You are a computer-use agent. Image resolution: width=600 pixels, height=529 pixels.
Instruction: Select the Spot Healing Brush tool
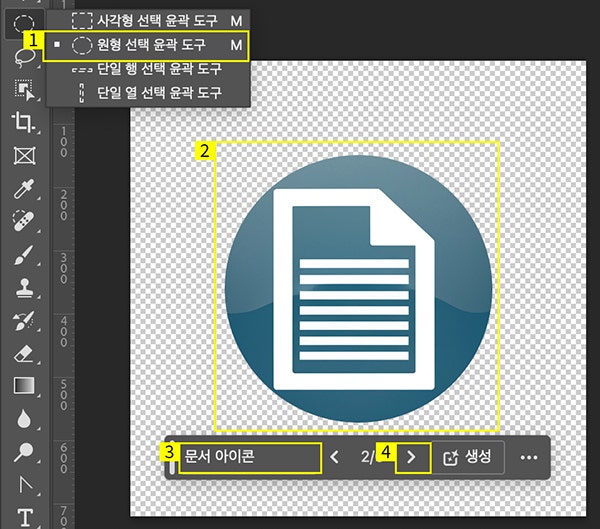pos(24,221)
